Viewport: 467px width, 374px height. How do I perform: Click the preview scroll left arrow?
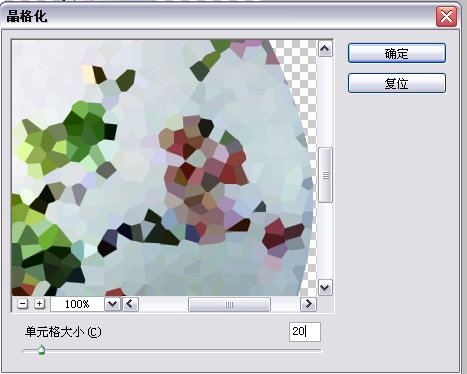coord(130,304)
